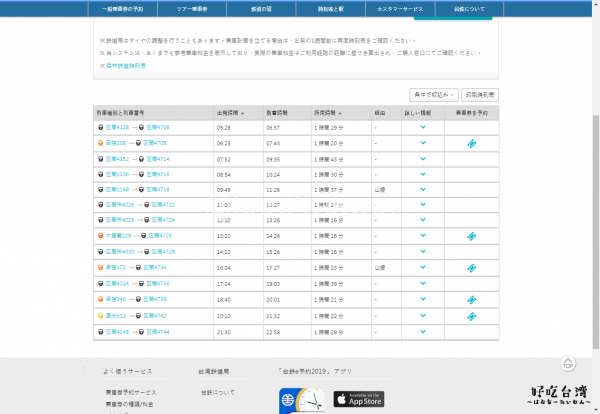Open the 条件で絞込み filter dropdown

pyautogui.click(x=434, y=93)
